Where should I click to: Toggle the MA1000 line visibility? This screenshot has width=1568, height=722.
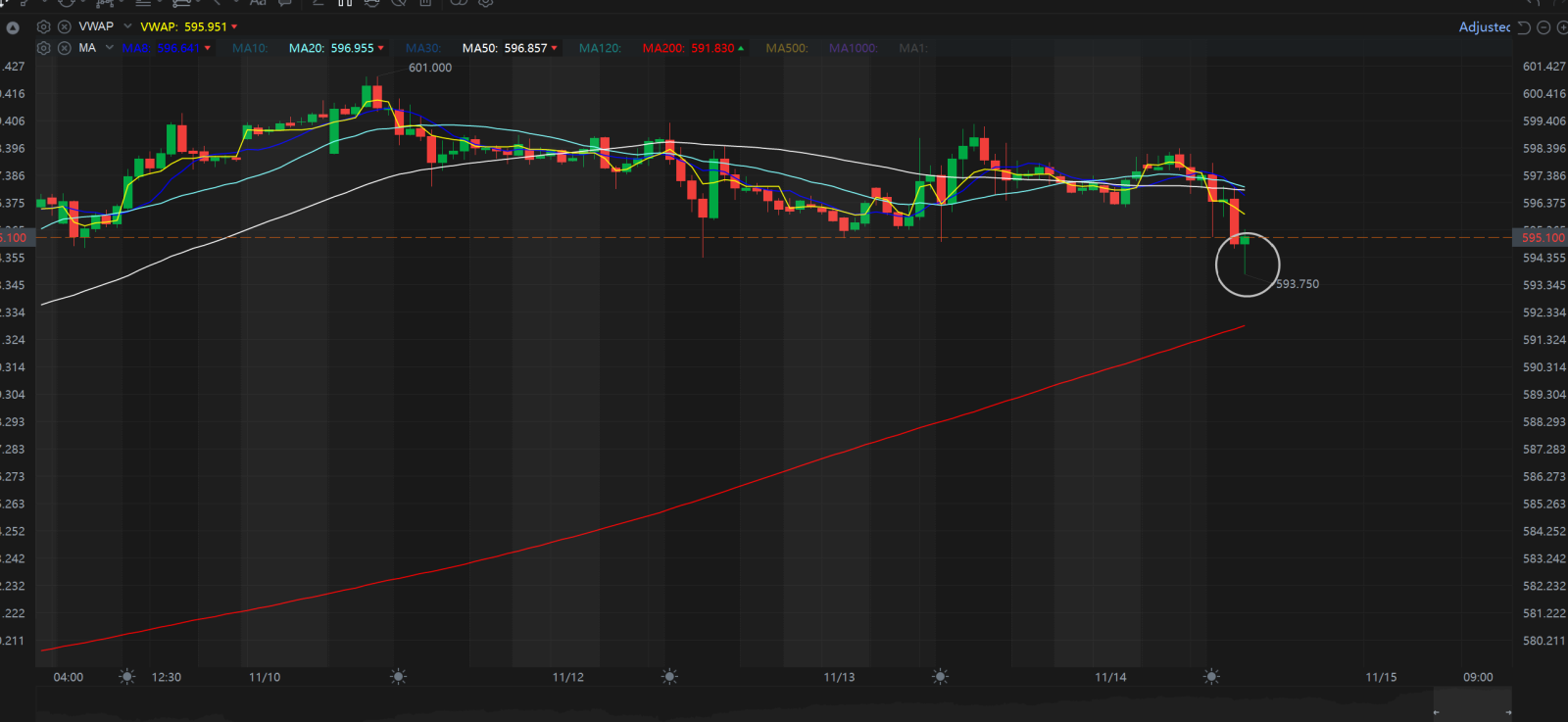point(853,48)
